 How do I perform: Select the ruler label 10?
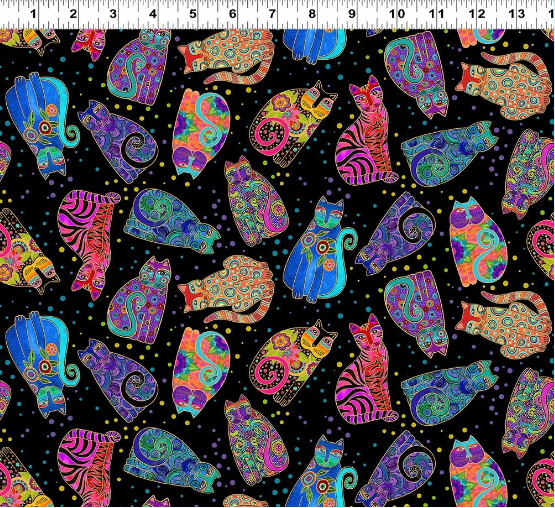coord(397,14)
